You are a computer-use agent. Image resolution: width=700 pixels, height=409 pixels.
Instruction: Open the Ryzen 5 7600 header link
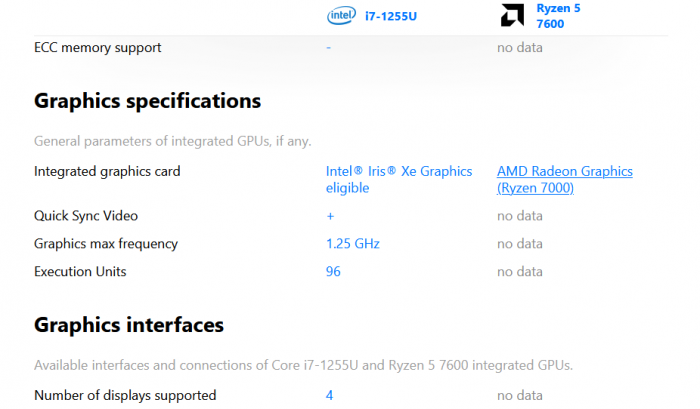coord(558,15)
